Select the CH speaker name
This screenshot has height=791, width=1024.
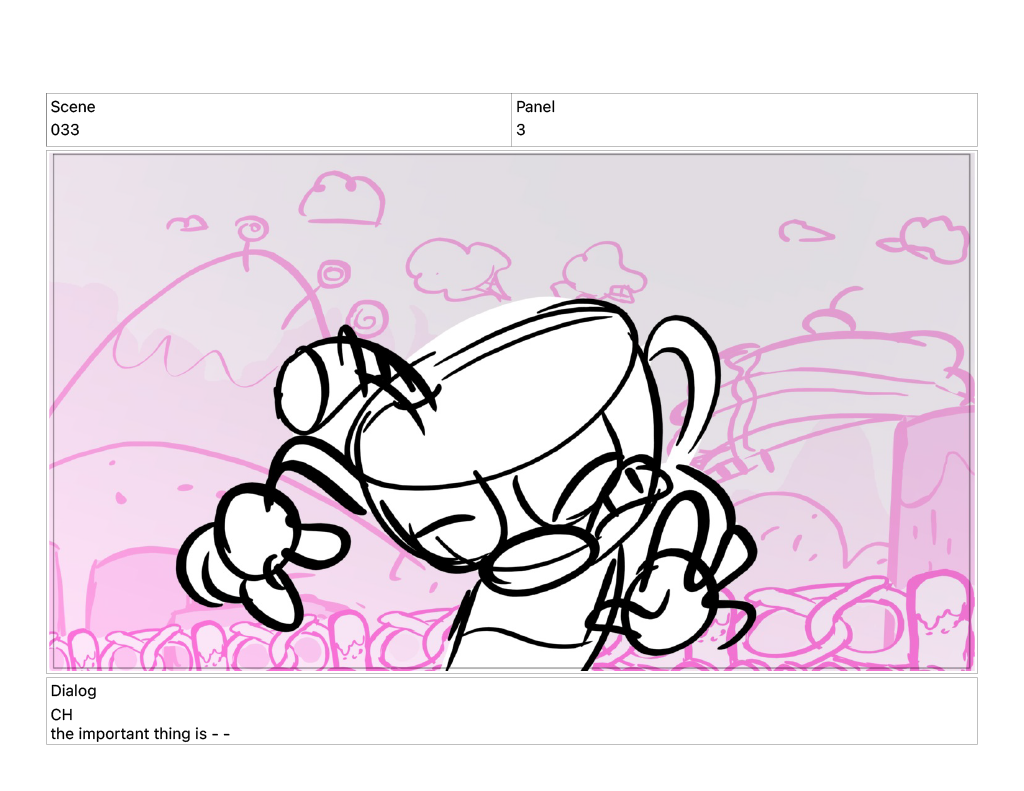[62, 715]
